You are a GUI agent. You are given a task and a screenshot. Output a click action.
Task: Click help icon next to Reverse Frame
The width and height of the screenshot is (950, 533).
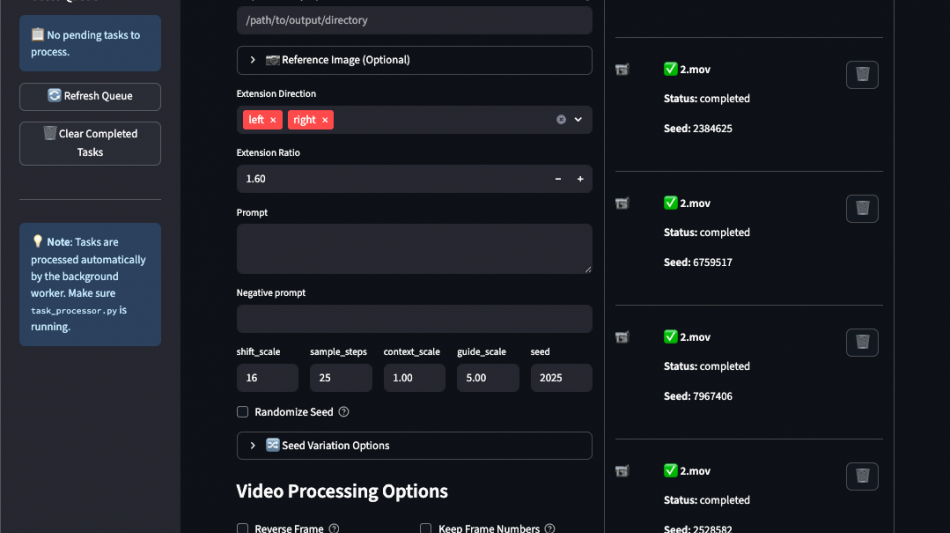pos(334,528)
